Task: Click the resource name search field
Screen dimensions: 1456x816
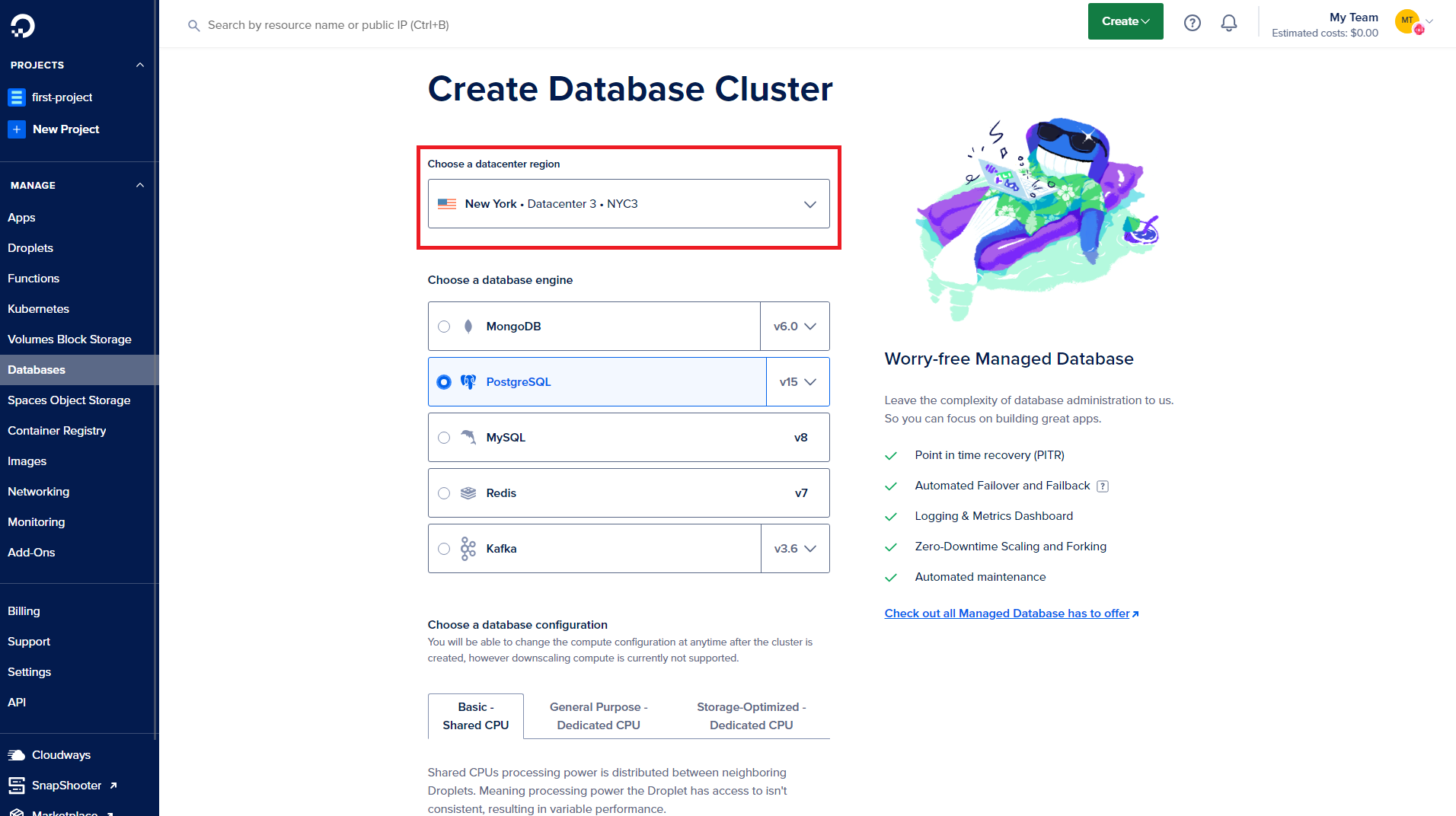Action: coord(328,25)
